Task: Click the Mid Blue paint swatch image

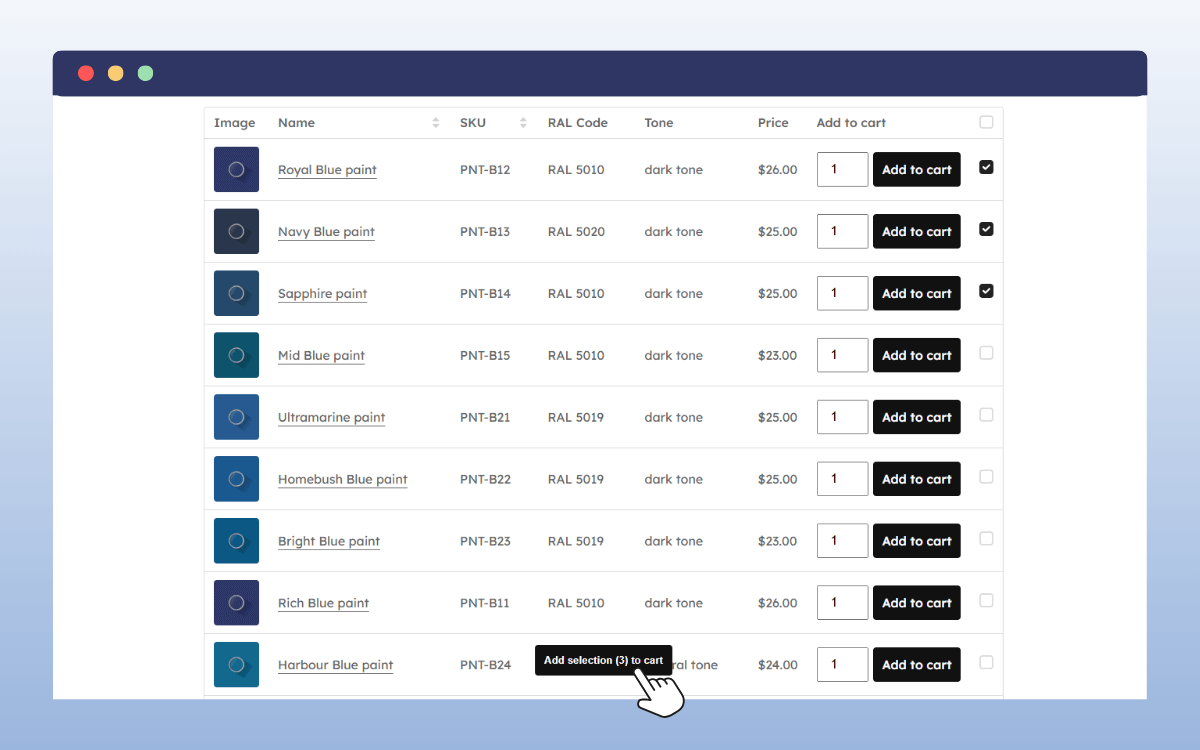Action: 236,355
